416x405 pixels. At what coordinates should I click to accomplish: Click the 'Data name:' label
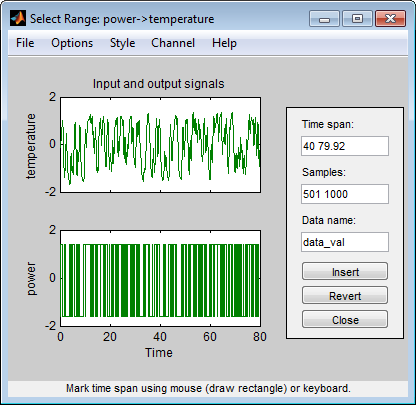[329, 220]
